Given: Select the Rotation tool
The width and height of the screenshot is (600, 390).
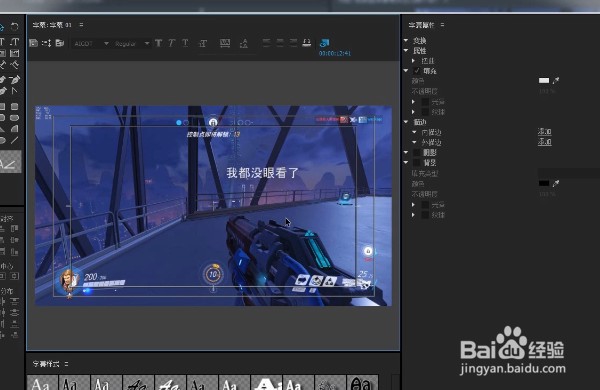Looking at the screenshot, I should pos(14,27).
